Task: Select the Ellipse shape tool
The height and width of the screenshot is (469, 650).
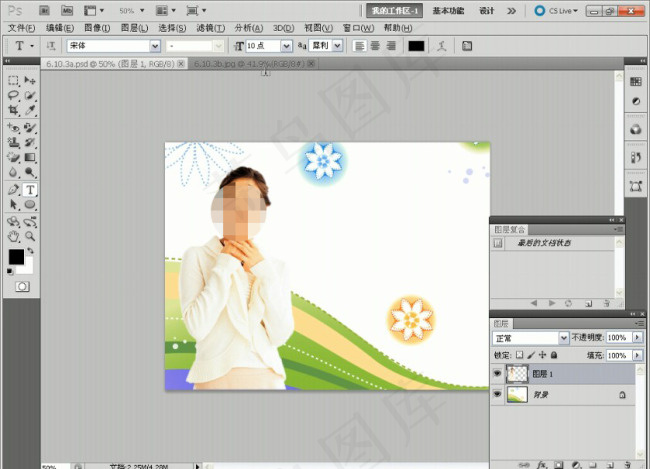Action: 30,204
